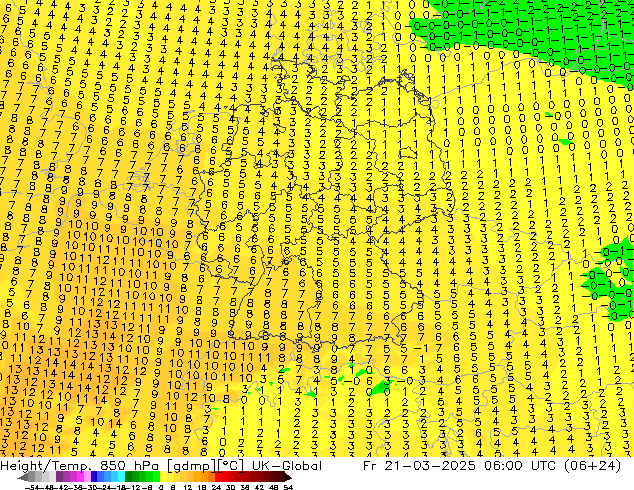Click the yellow legend swatch above 0 label
The width and height of the screenshot is (634, 490).
pos(163,476)
